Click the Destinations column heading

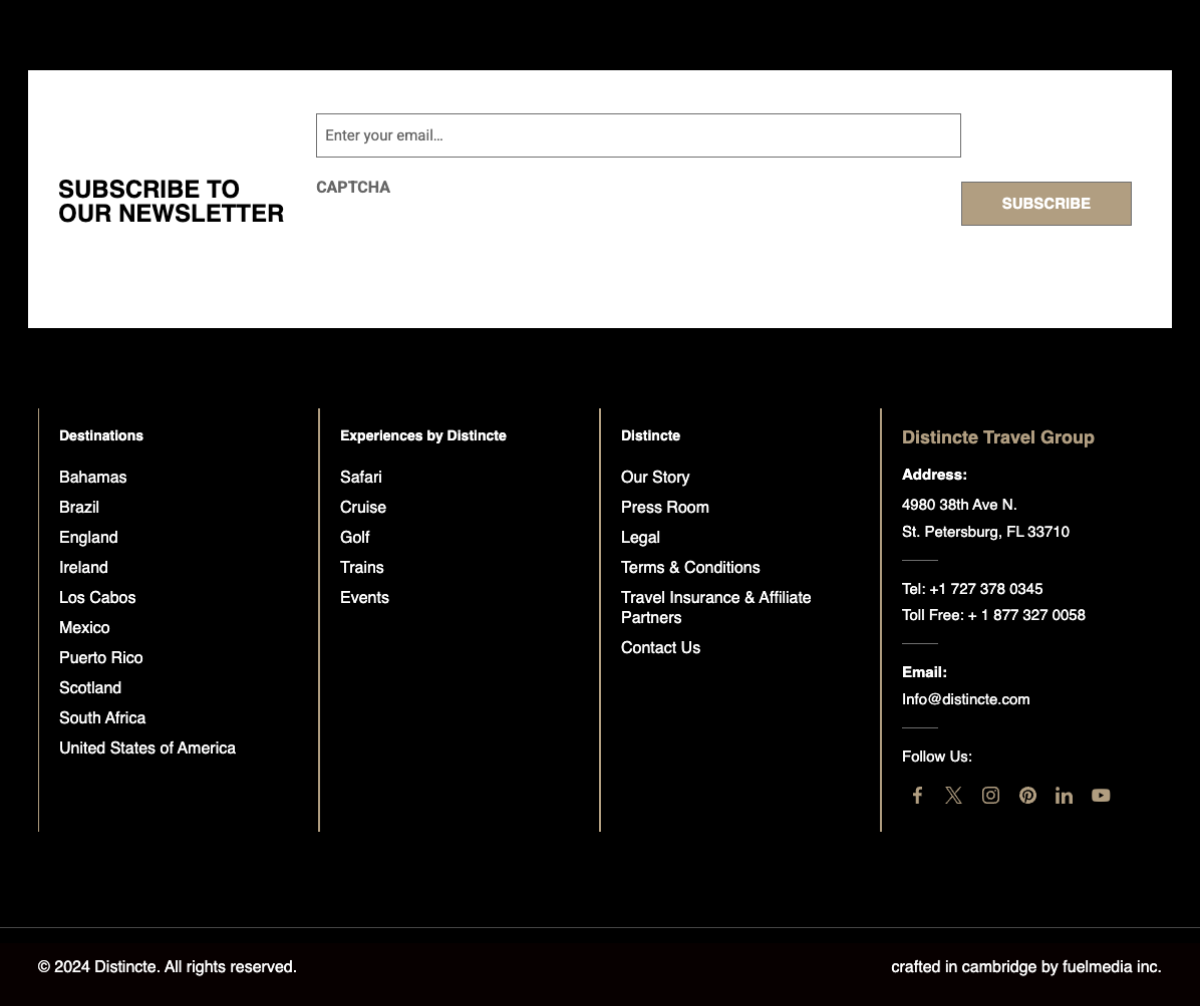(101, 435)
